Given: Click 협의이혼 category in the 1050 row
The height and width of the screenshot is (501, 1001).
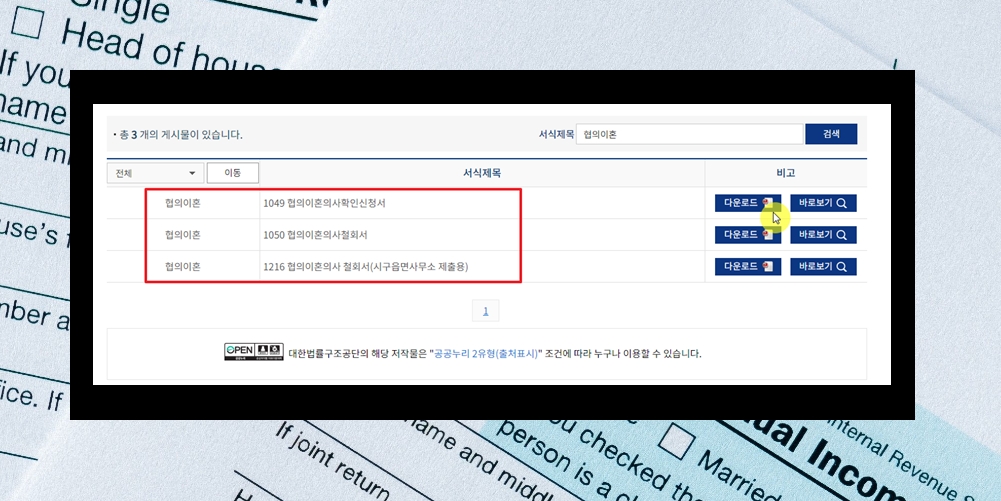Looking at the screenshot, I should 183,235.
